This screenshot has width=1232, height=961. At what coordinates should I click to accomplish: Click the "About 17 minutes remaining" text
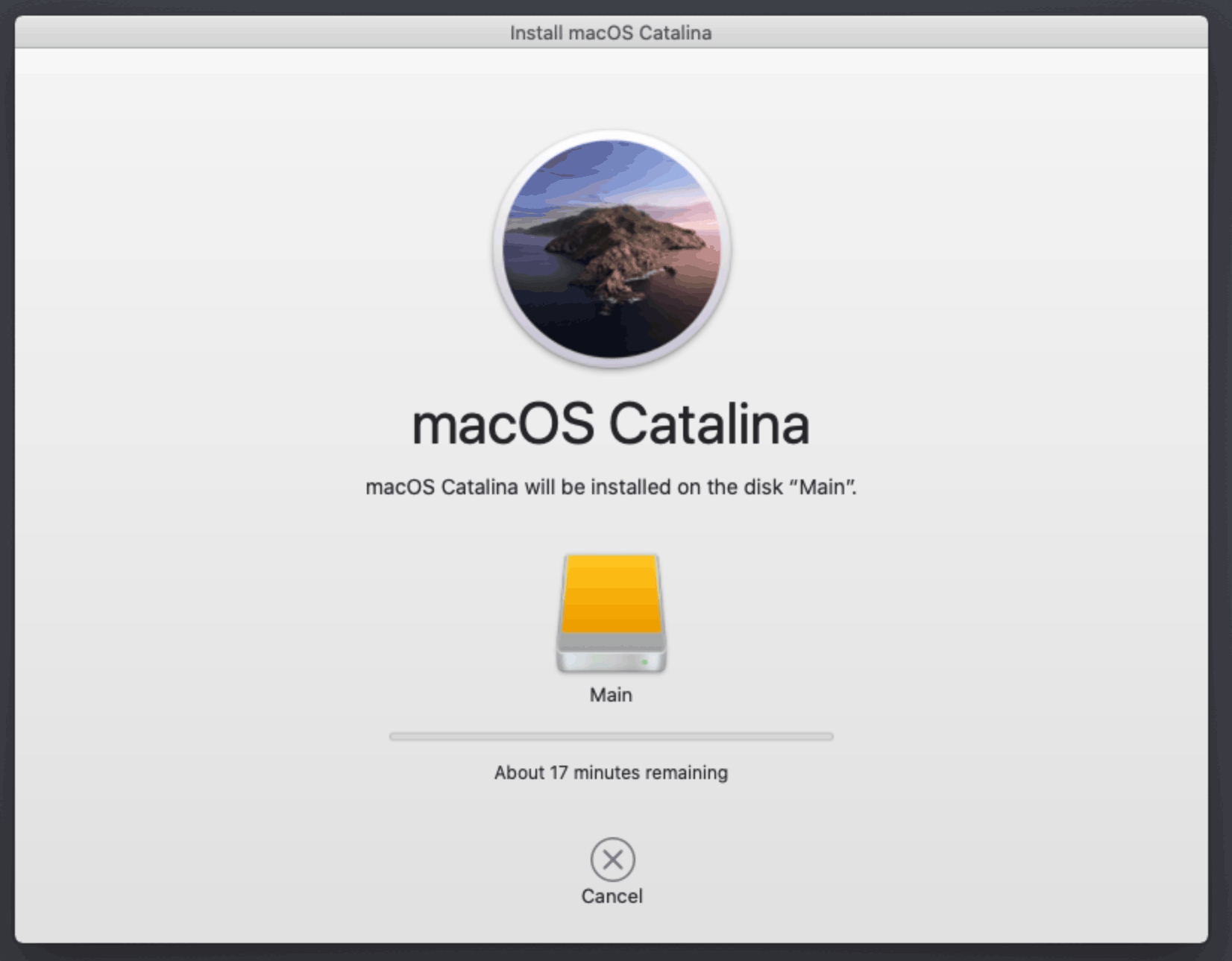[x=611, y=772]
